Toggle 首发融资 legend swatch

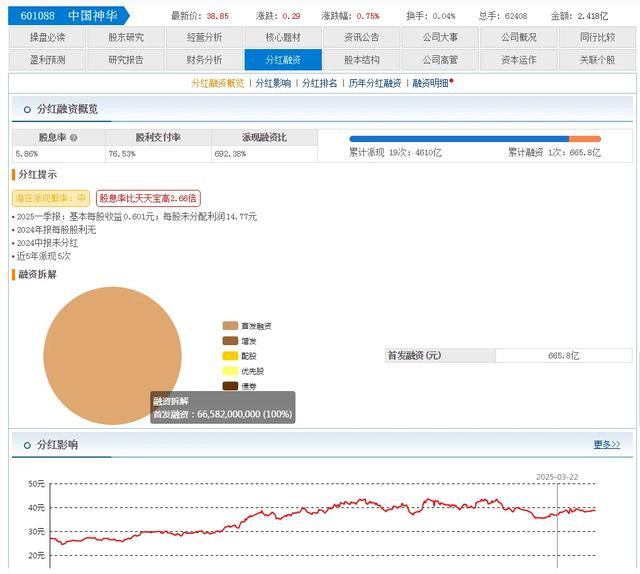coord(230,326)
